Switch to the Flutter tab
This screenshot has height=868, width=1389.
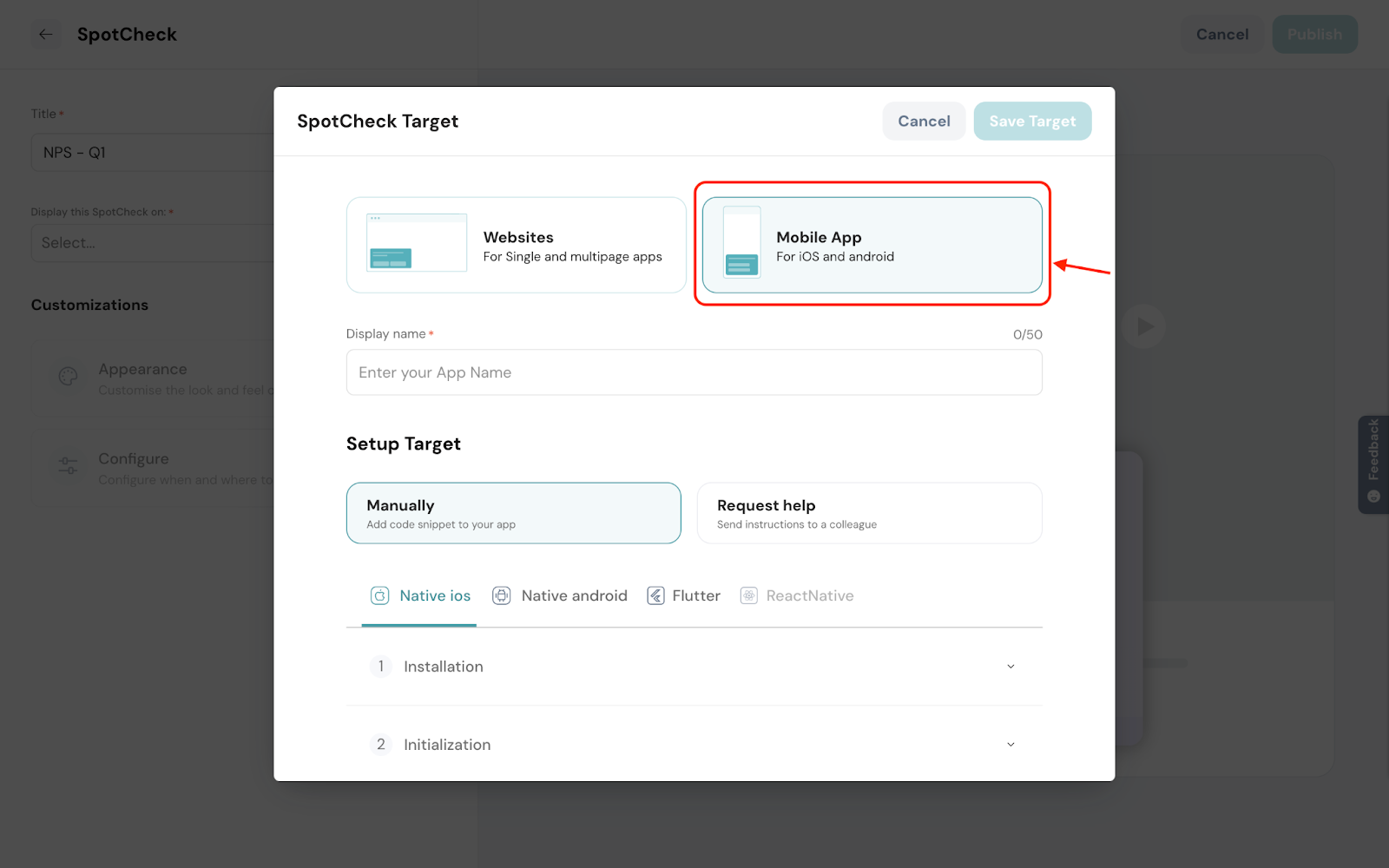pos(695,595)
